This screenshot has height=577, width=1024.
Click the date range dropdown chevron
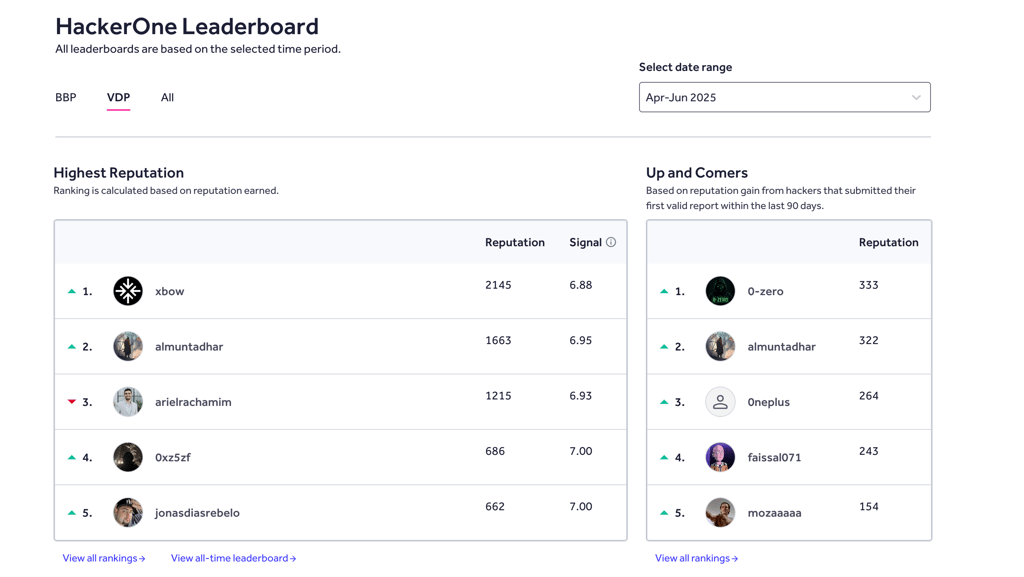coord(916,97)
